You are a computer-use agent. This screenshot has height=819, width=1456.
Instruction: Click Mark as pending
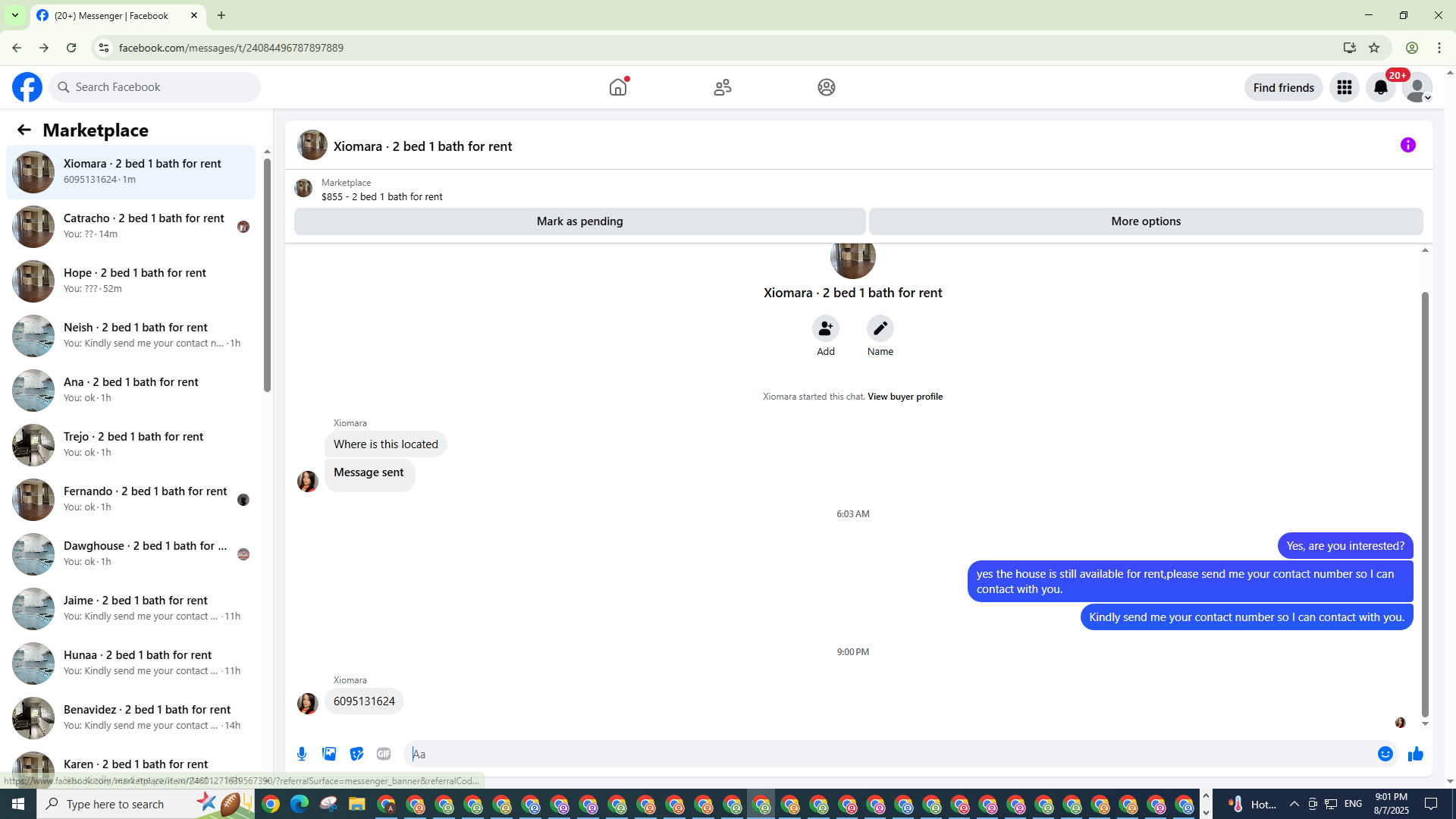pos(580,221)
